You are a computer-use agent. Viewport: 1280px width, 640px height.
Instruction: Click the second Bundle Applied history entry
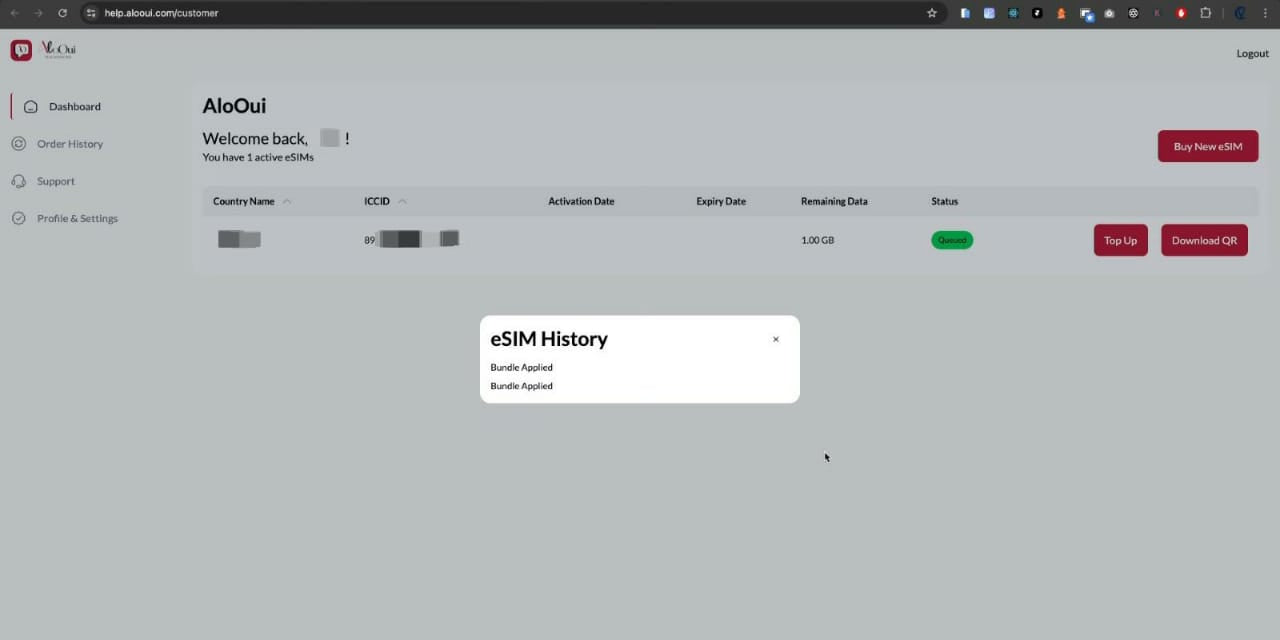(521, 386)
